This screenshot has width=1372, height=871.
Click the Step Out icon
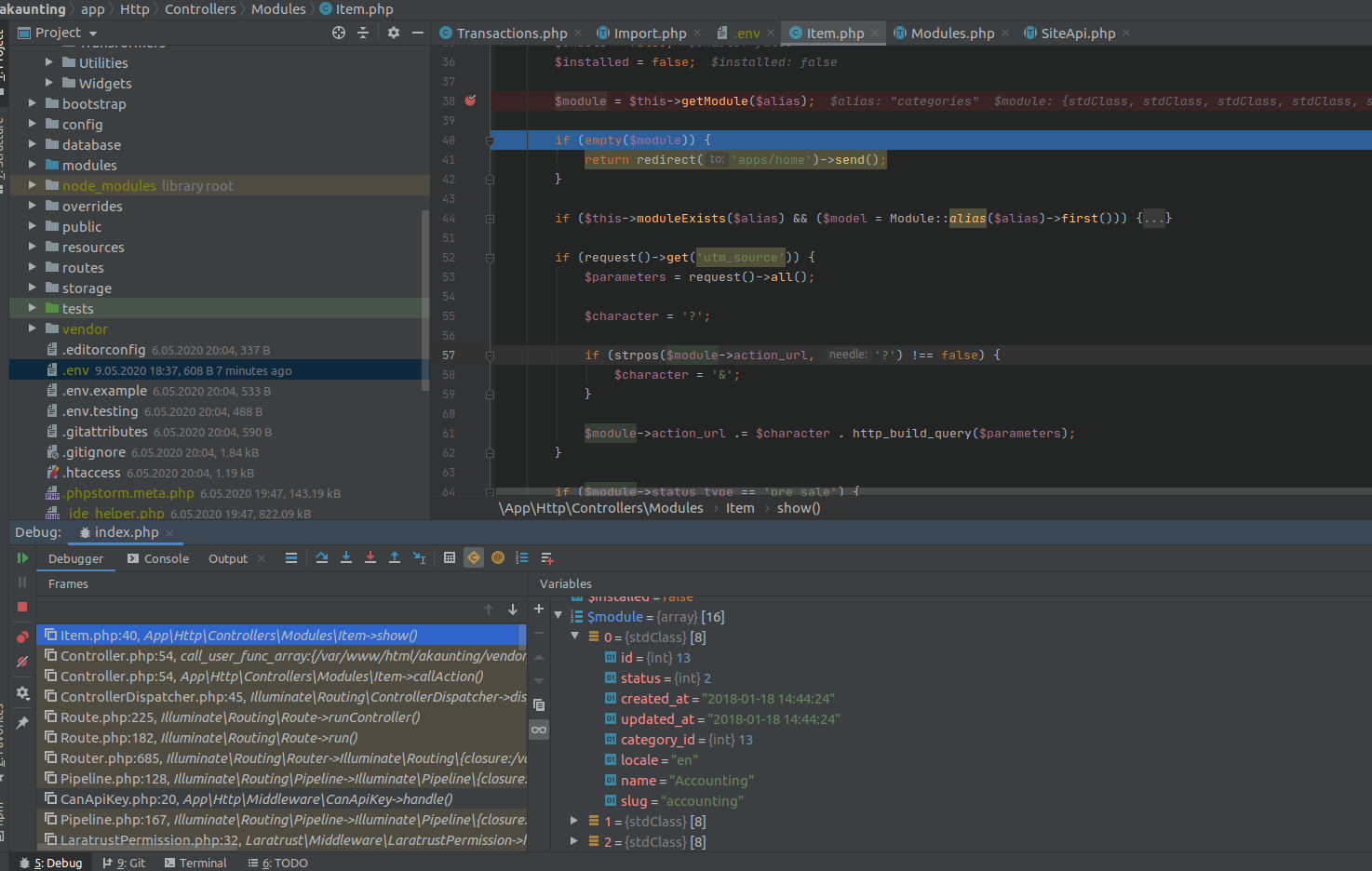[x=394, y=557]
